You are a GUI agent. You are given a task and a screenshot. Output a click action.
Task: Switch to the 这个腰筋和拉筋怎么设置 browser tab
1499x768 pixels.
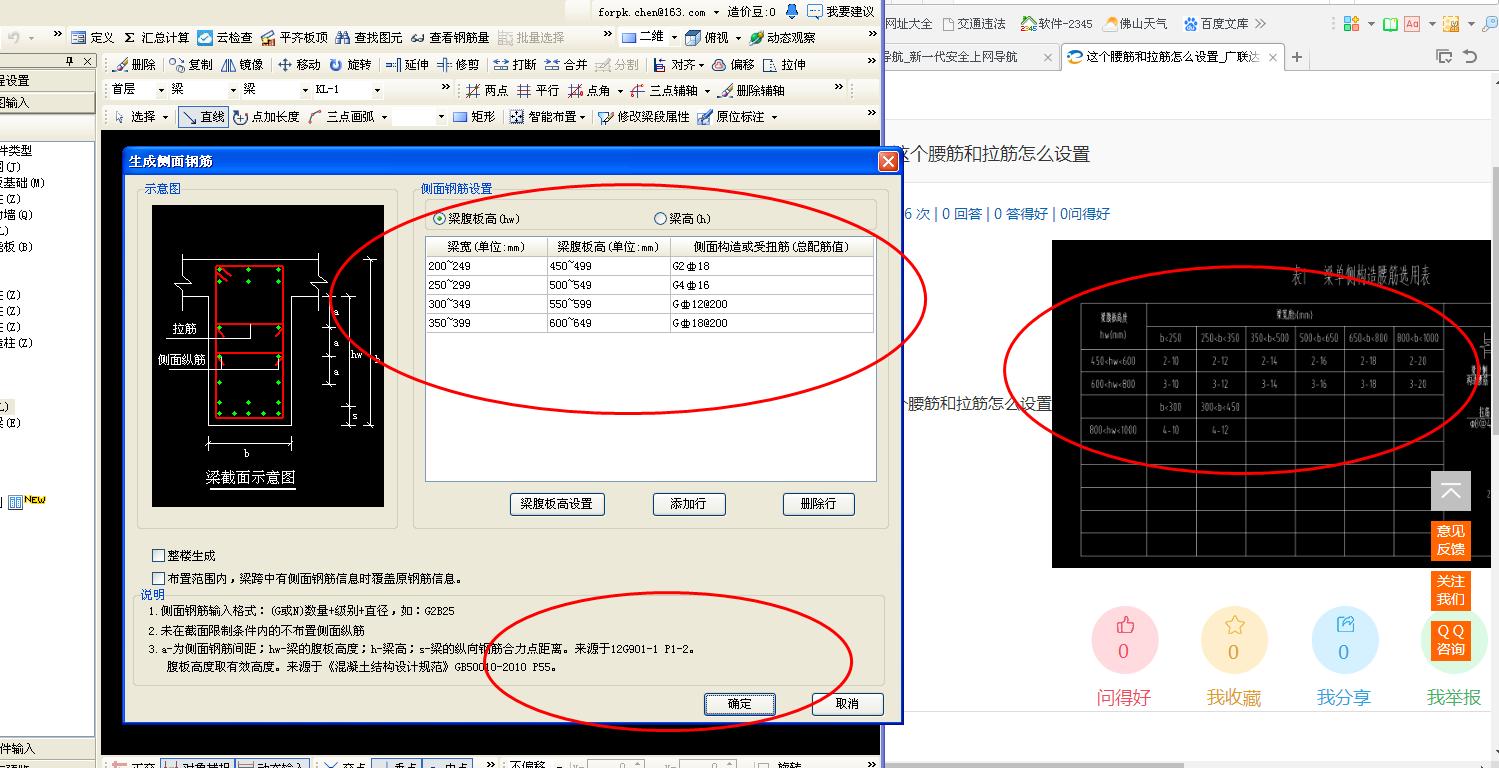tap(1172, 57)
